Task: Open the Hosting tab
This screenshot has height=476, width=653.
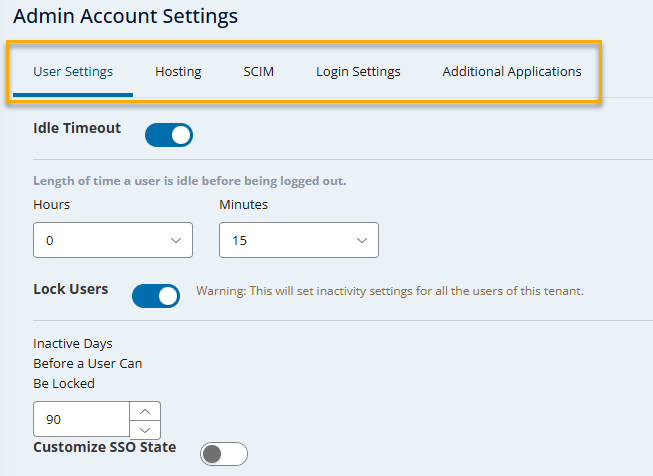Action: coord(178,72)
